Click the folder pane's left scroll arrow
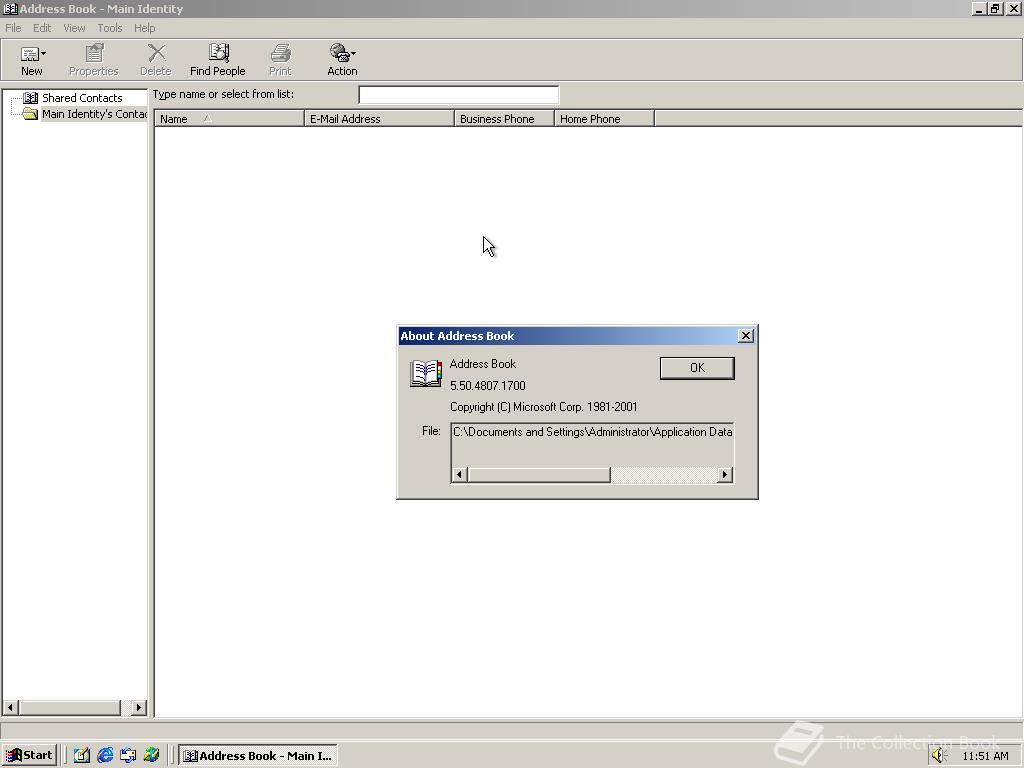Viewport: 1024px width, 768px height. click(x=10, y=707)
